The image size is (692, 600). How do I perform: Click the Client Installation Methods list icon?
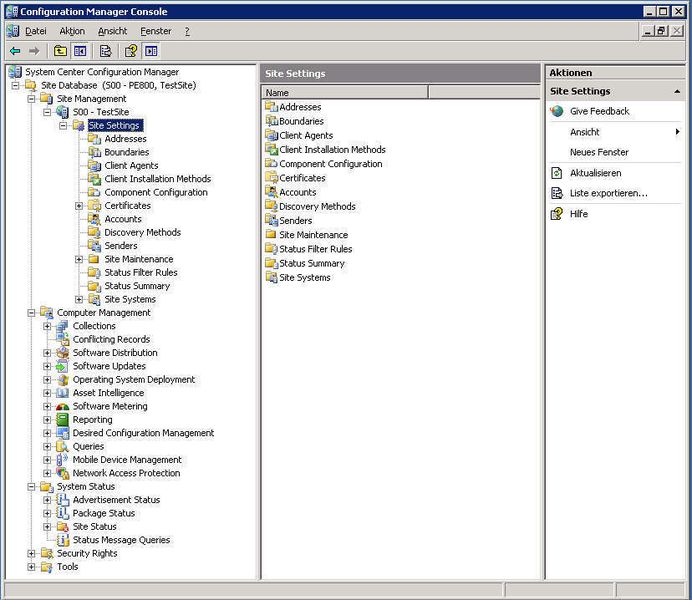click(x=271, y=149)
